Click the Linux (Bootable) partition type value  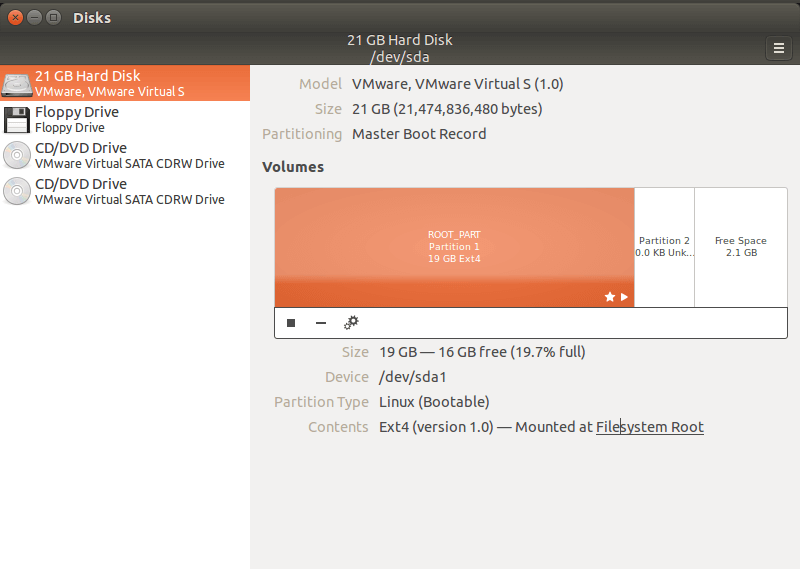click(434, 402)
